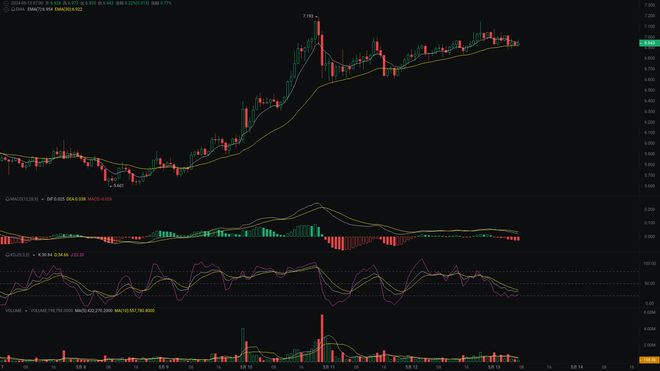Click the EMA indicator settings icon
Viewport: 660px width, 371px height.
(x=13, y=9)
